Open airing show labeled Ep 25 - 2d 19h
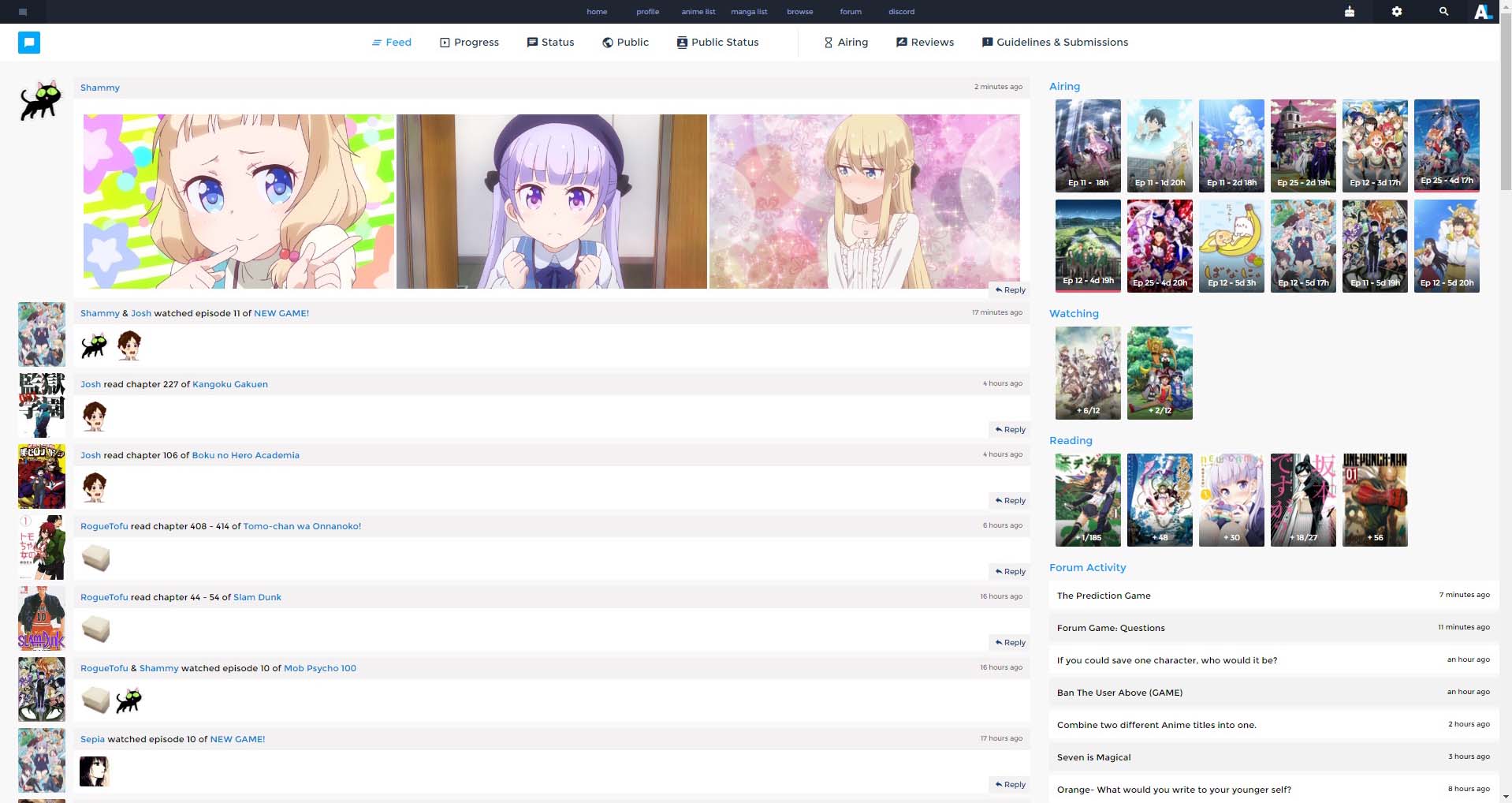The width and height of the screenshot is (1512, 803). 1303,146
